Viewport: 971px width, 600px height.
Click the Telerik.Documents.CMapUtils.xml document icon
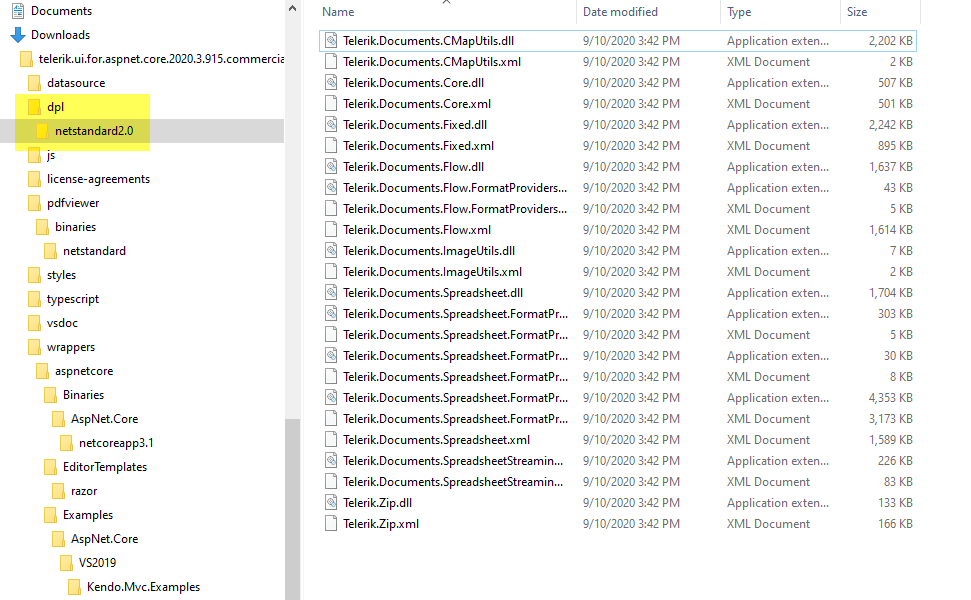pyautogui.click(x=331, y=62)
